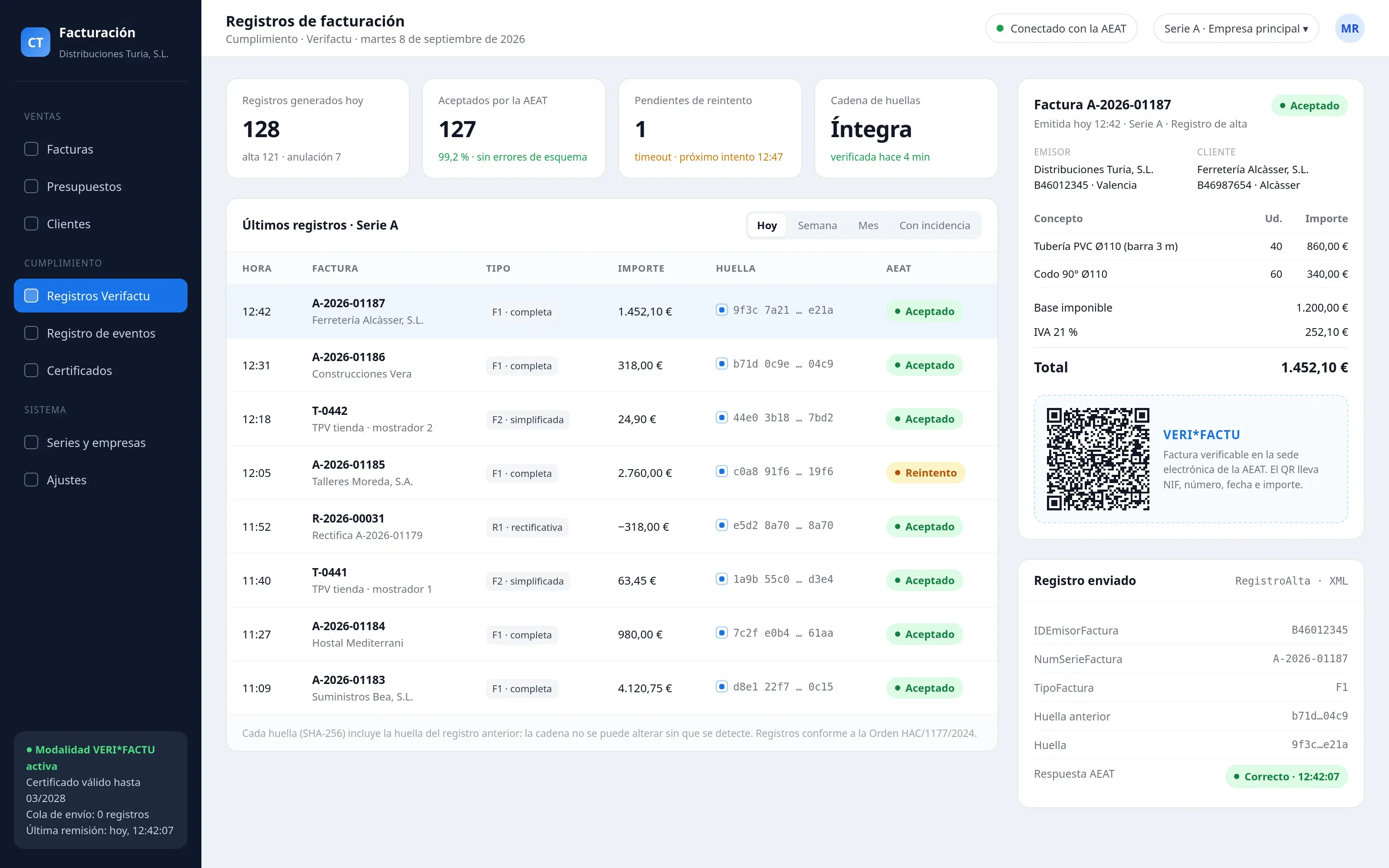The width and height of the screenshot is (1389, 868).
Task: Switch to the Semana tab
Action: click(x=817, y=226)
